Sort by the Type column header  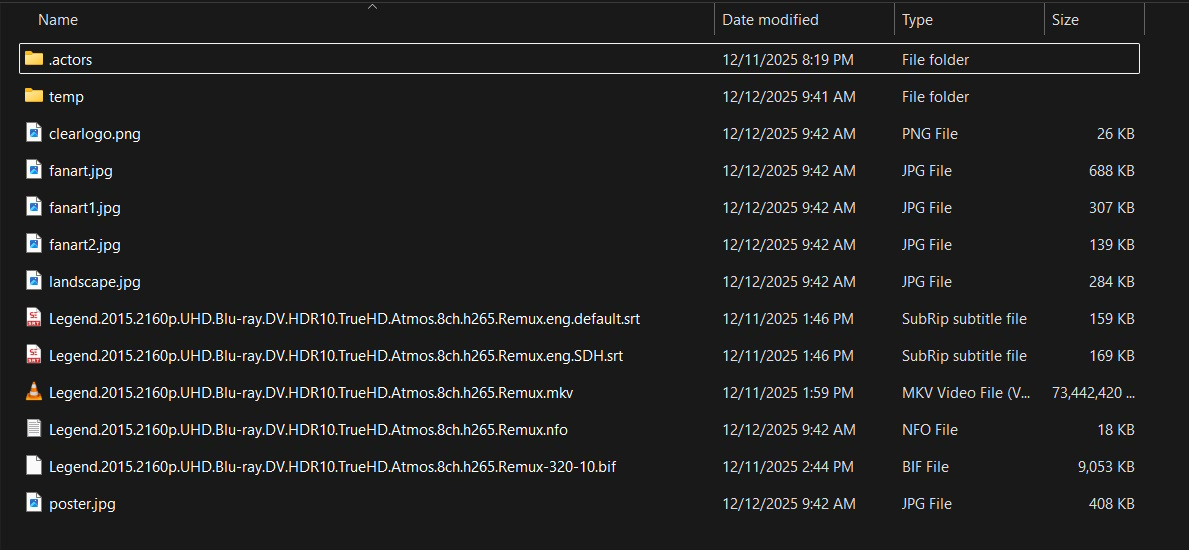917,20
